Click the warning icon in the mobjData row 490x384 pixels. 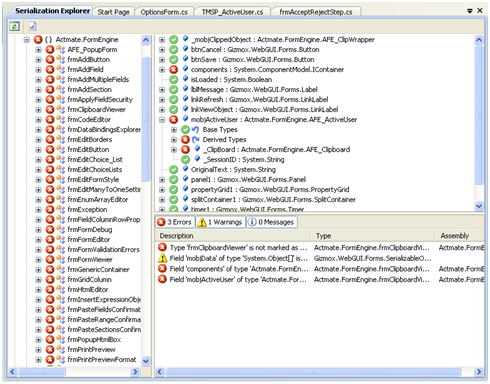pos(162,258)
